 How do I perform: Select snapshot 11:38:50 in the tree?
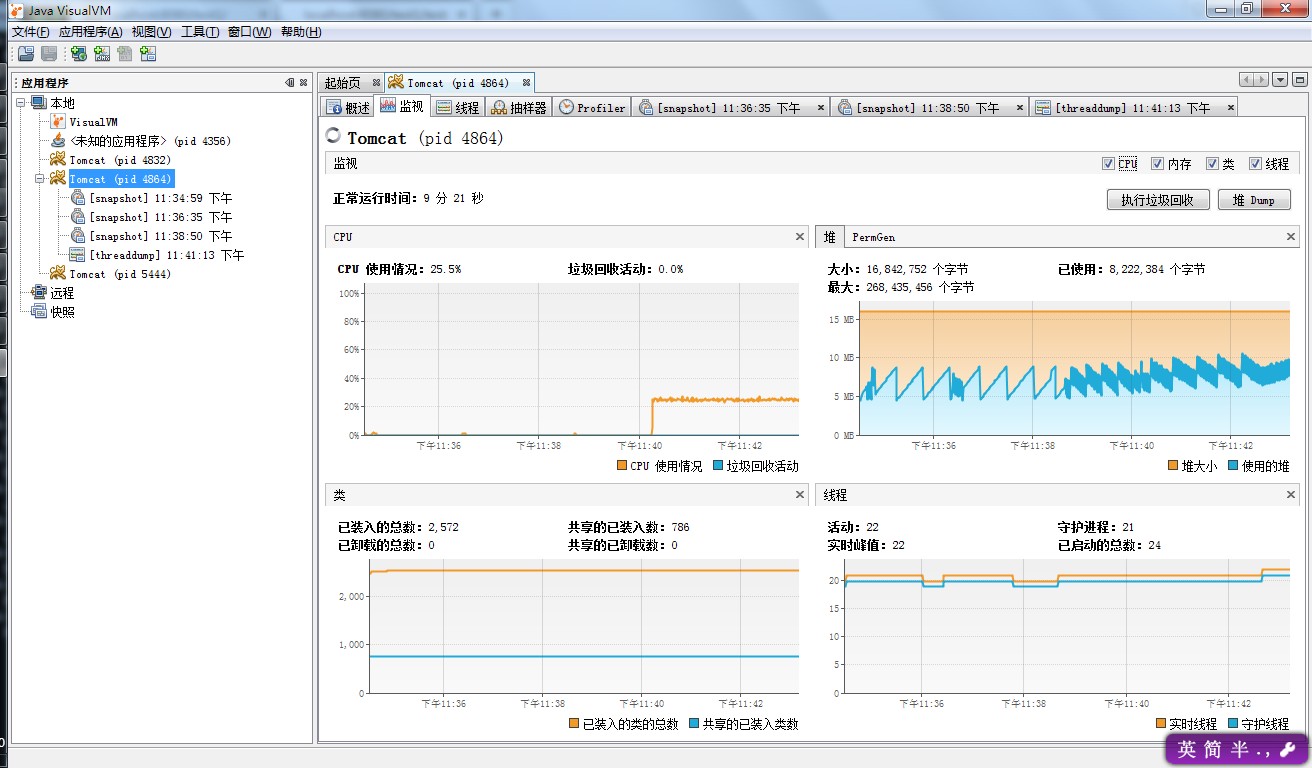pyautogui.click(x=160, y=236)
